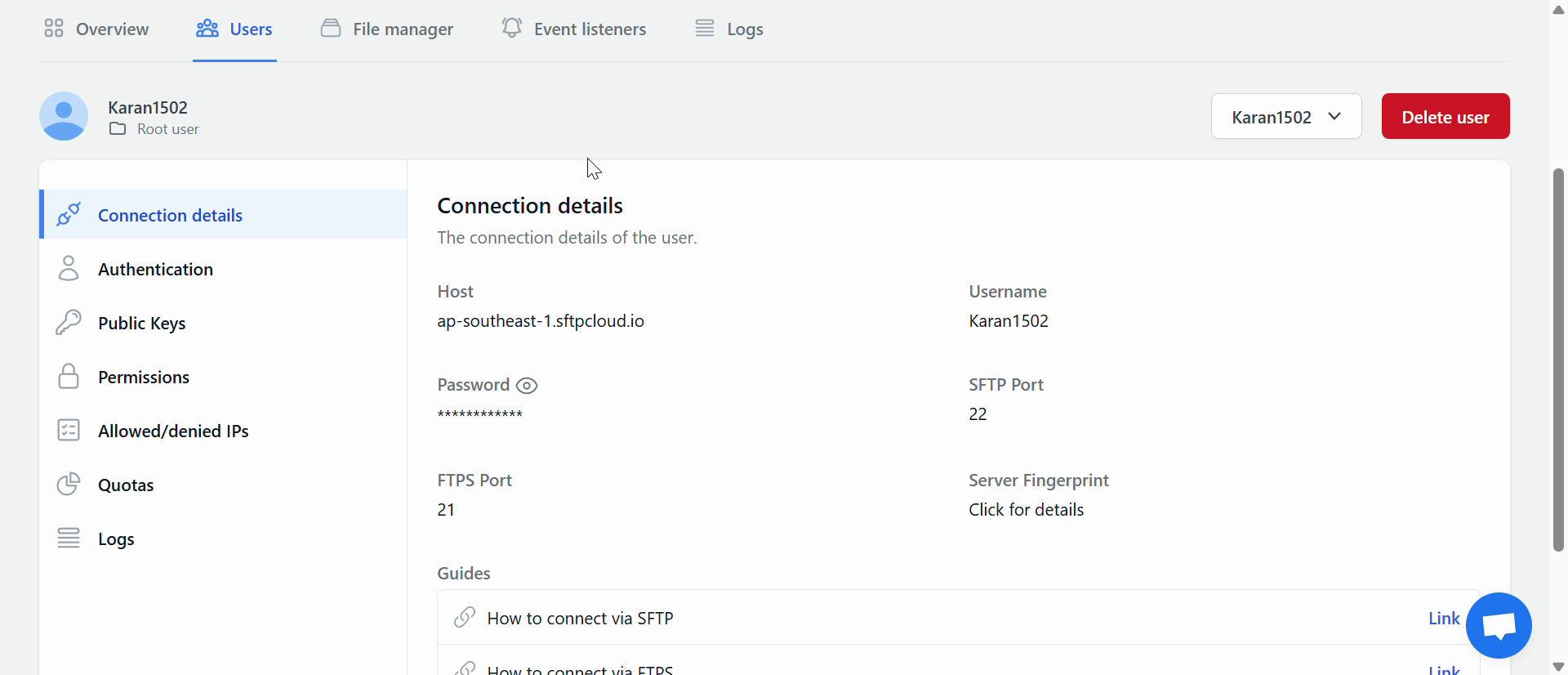Click the Allowed/denied IPs checklist icon

[69, 430]
